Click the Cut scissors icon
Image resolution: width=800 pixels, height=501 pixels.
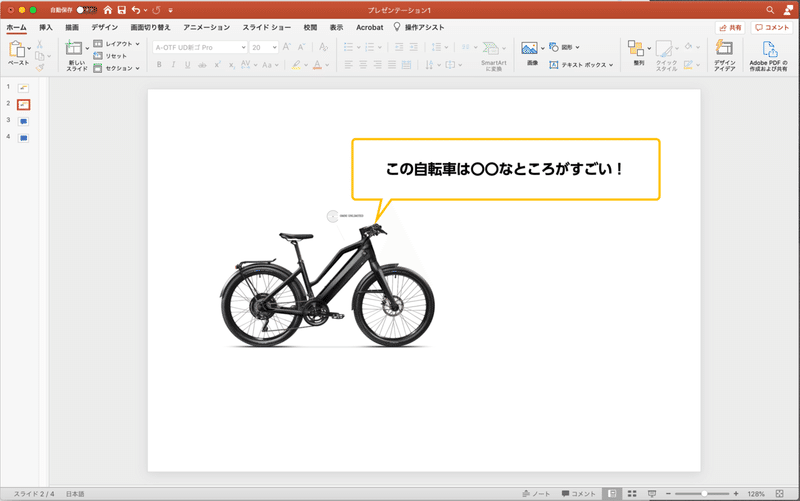pos(40,44)
